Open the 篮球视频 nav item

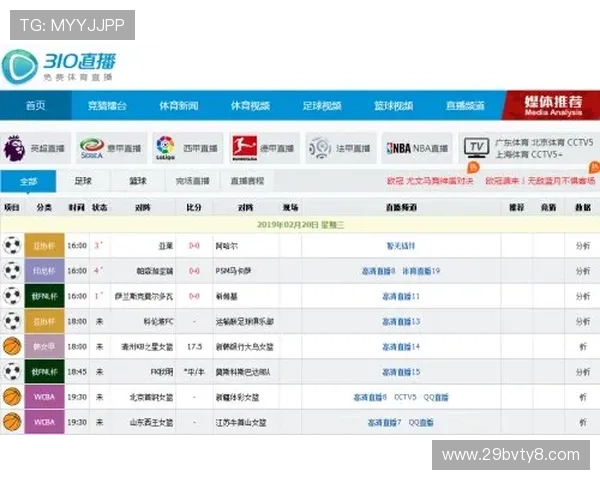click(393, 105)
